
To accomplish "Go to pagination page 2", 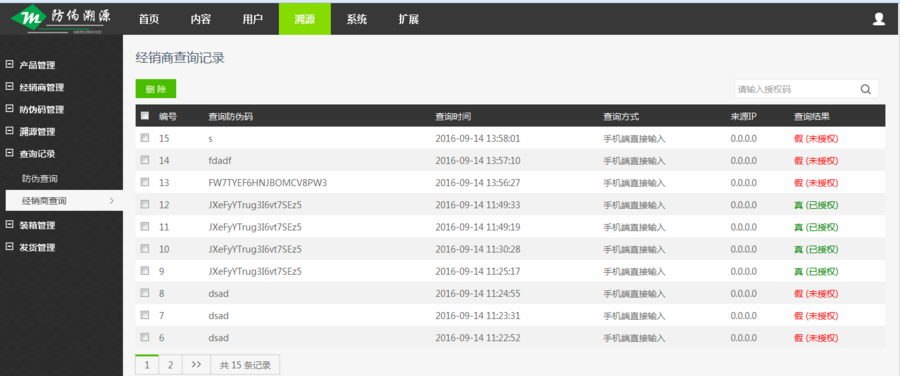I will pyautogui.click(x=170, y=365).
